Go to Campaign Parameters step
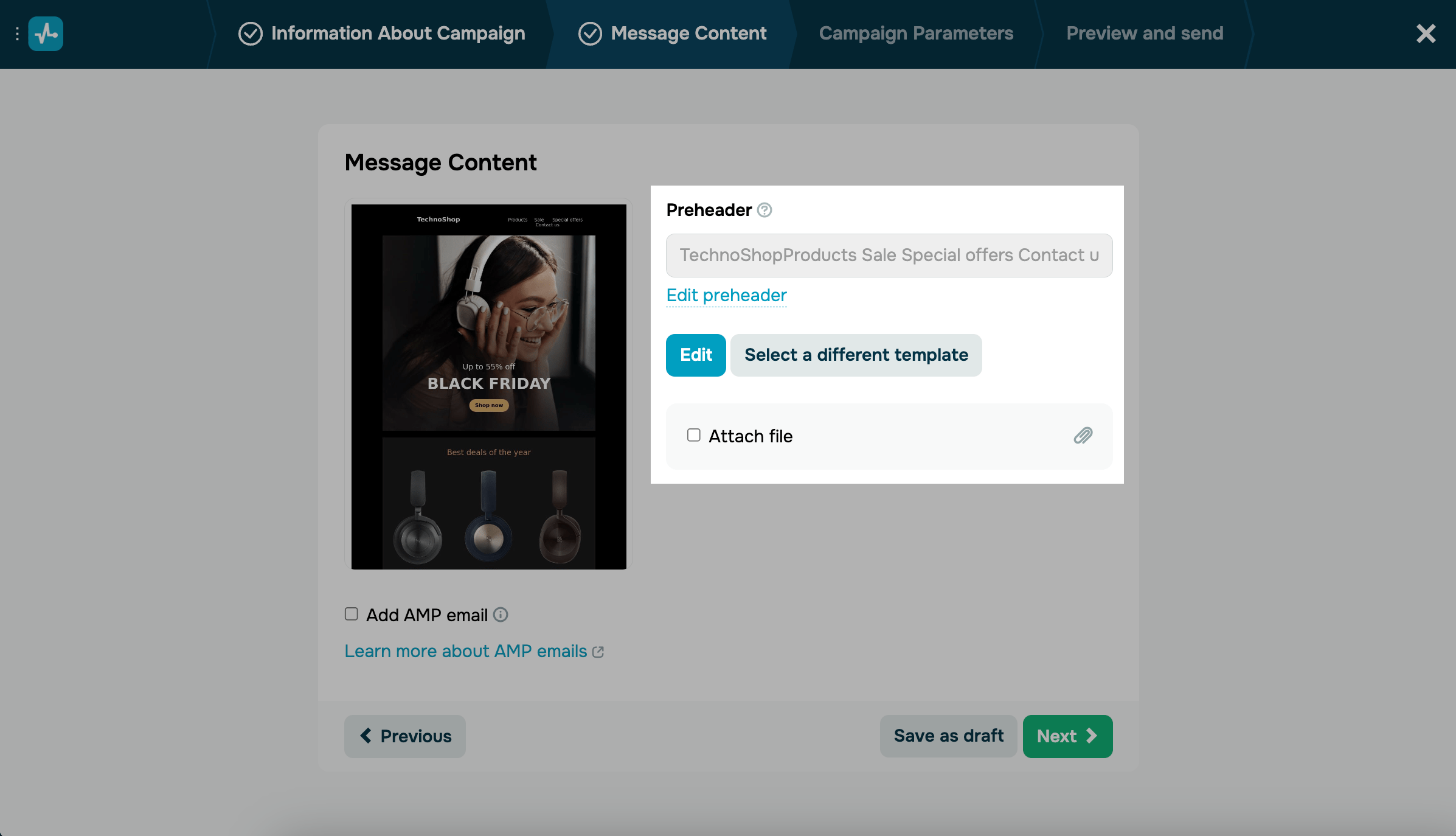Viewport: 1456px width, 836px height. tap(915, 33)
